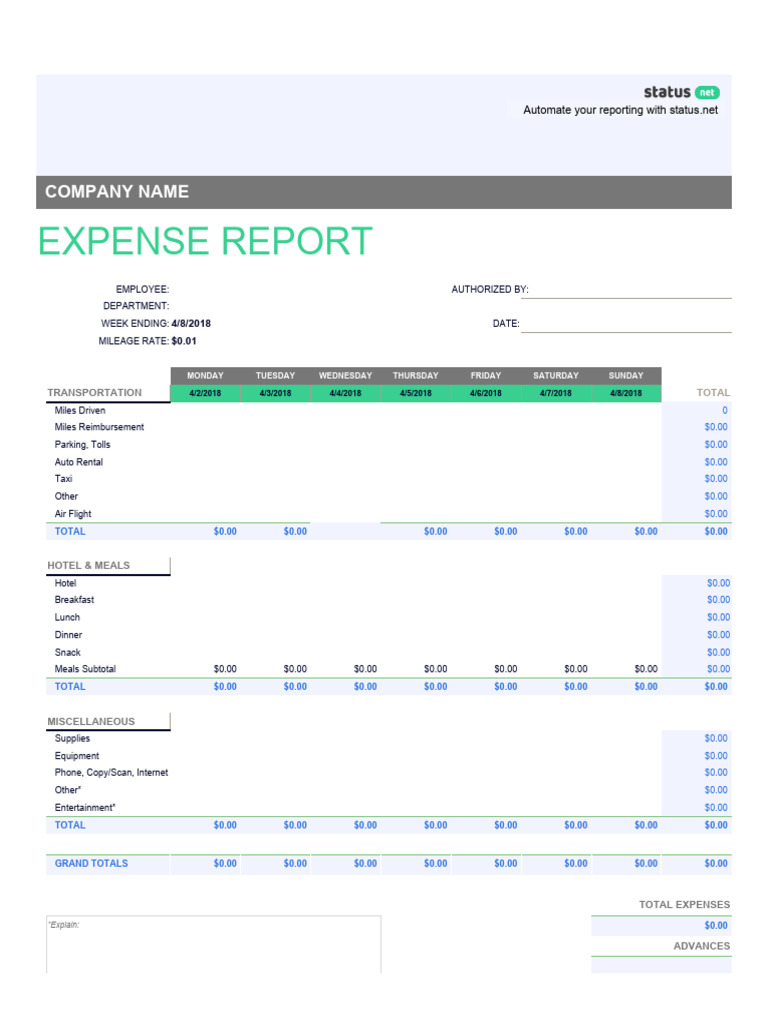Click the GRAND TOTALS label

[x=91, y=863]
